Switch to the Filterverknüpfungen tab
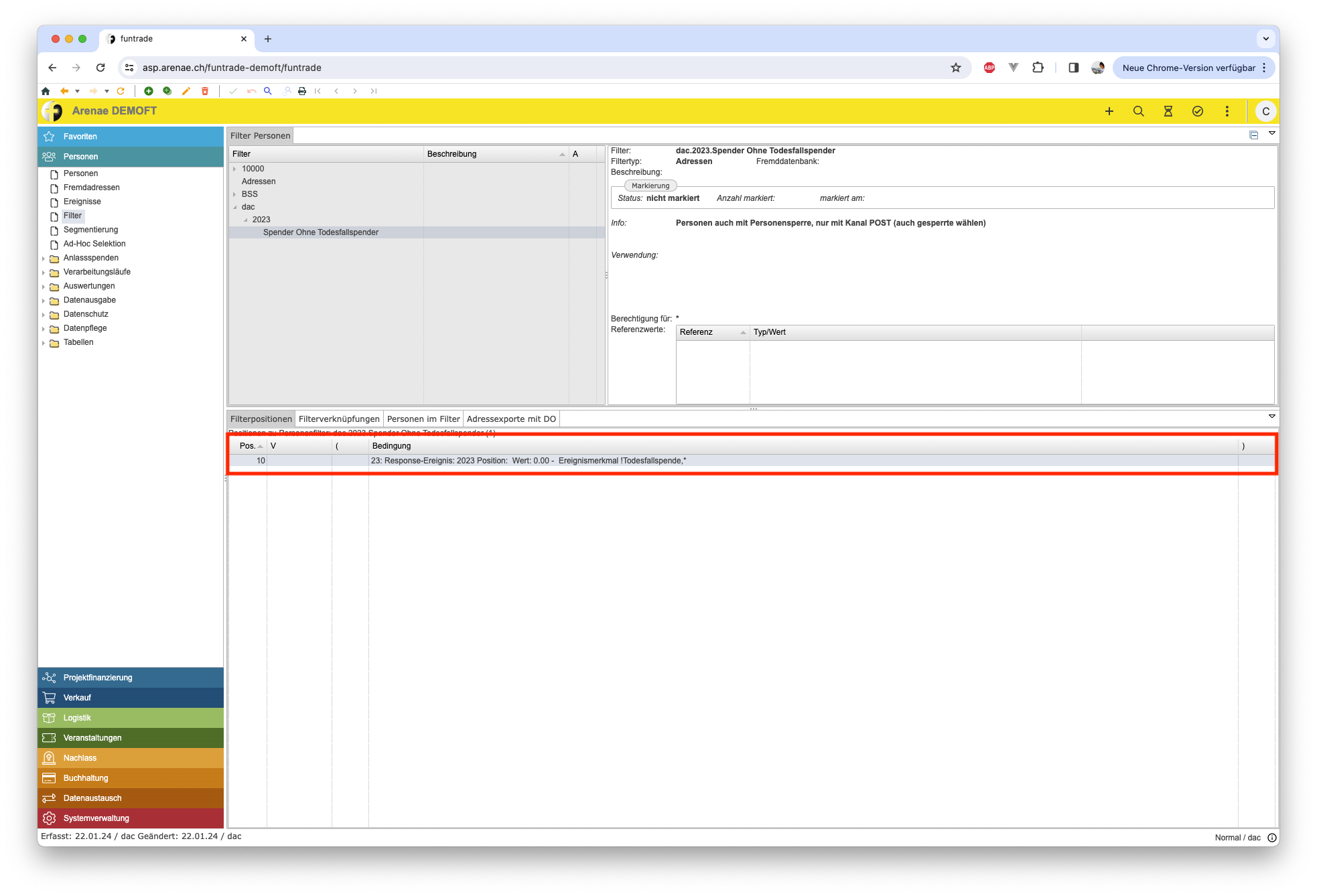 [339, 419]
